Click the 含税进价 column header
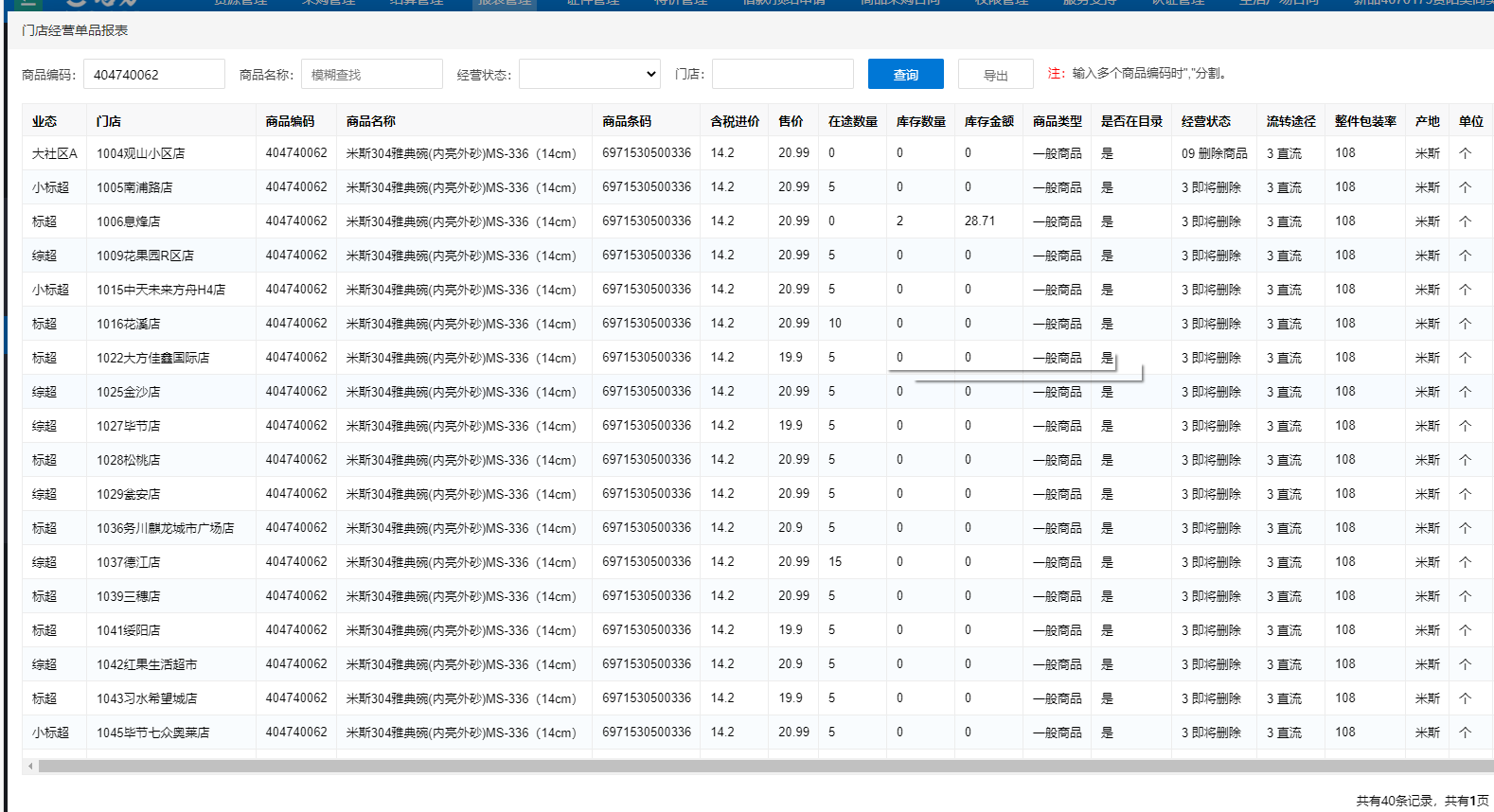Viewport: 1494px width, 812px height. pos(735,121)
